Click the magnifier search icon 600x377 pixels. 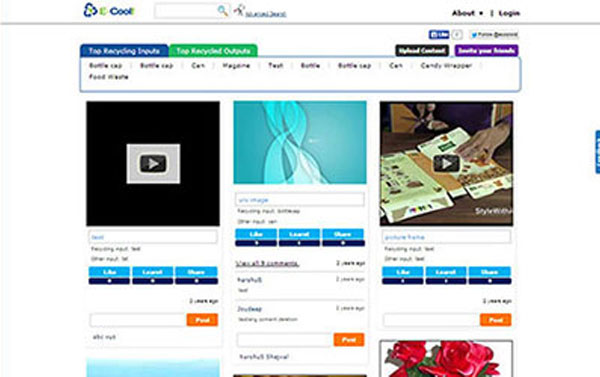point(222,11)
